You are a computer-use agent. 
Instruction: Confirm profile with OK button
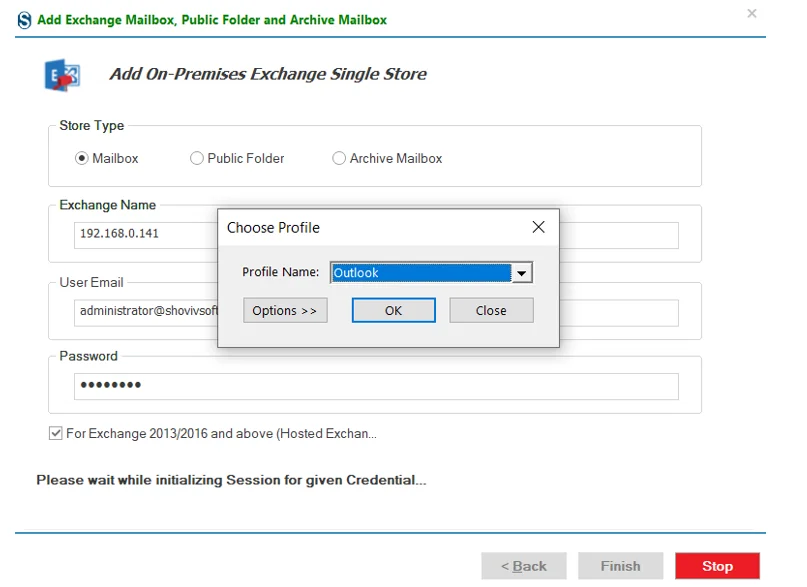394,311
